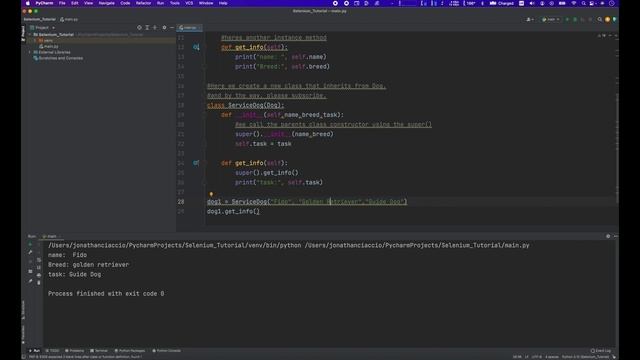Open the TODO tool window
640x360 pixels.
pos(52,351)
